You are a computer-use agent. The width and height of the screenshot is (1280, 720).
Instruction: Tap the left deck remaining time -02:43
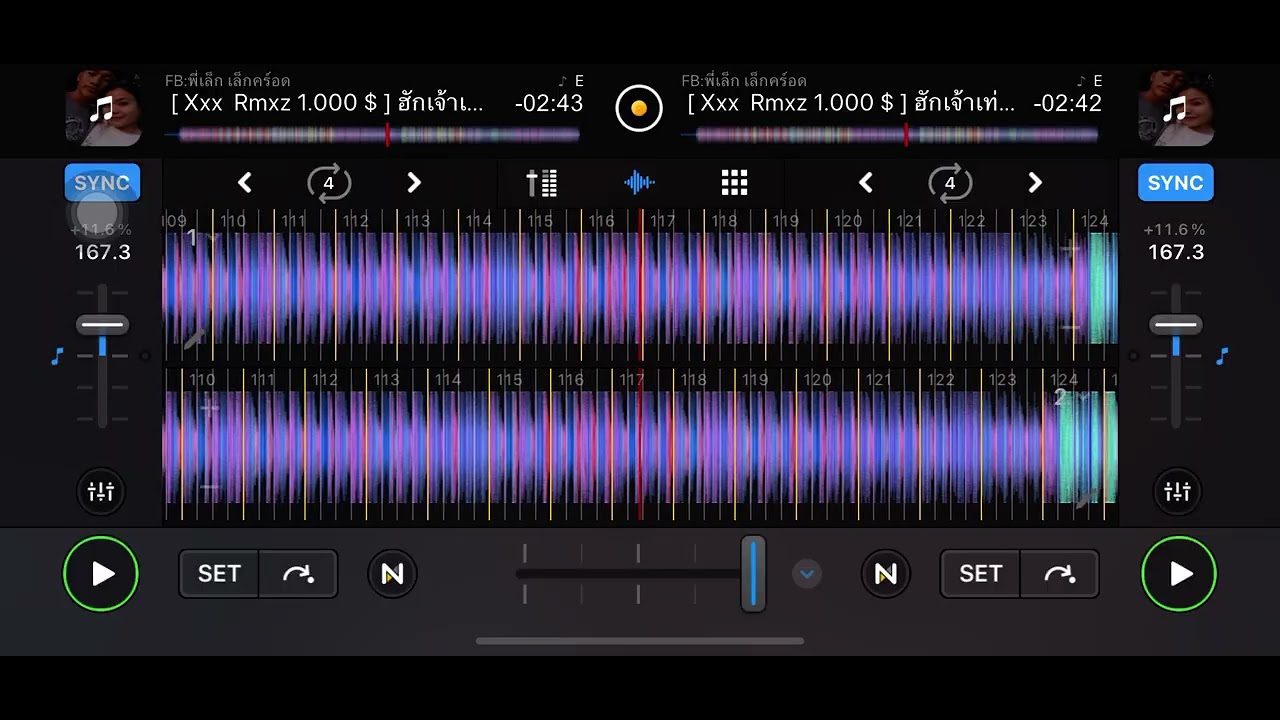click(x=549, y=103)
